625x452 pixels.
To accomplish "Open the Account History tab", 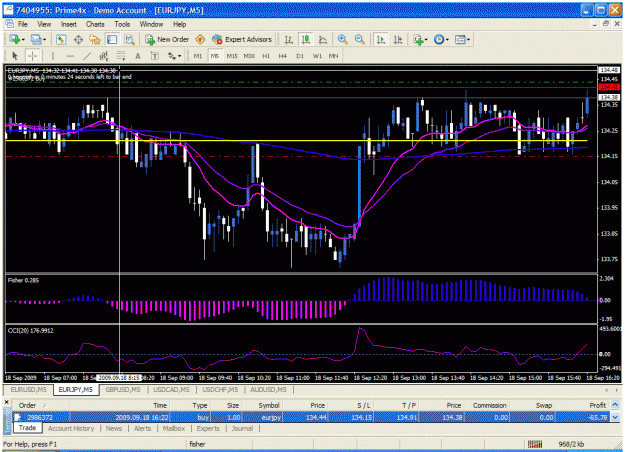I will tap(71, 428).
